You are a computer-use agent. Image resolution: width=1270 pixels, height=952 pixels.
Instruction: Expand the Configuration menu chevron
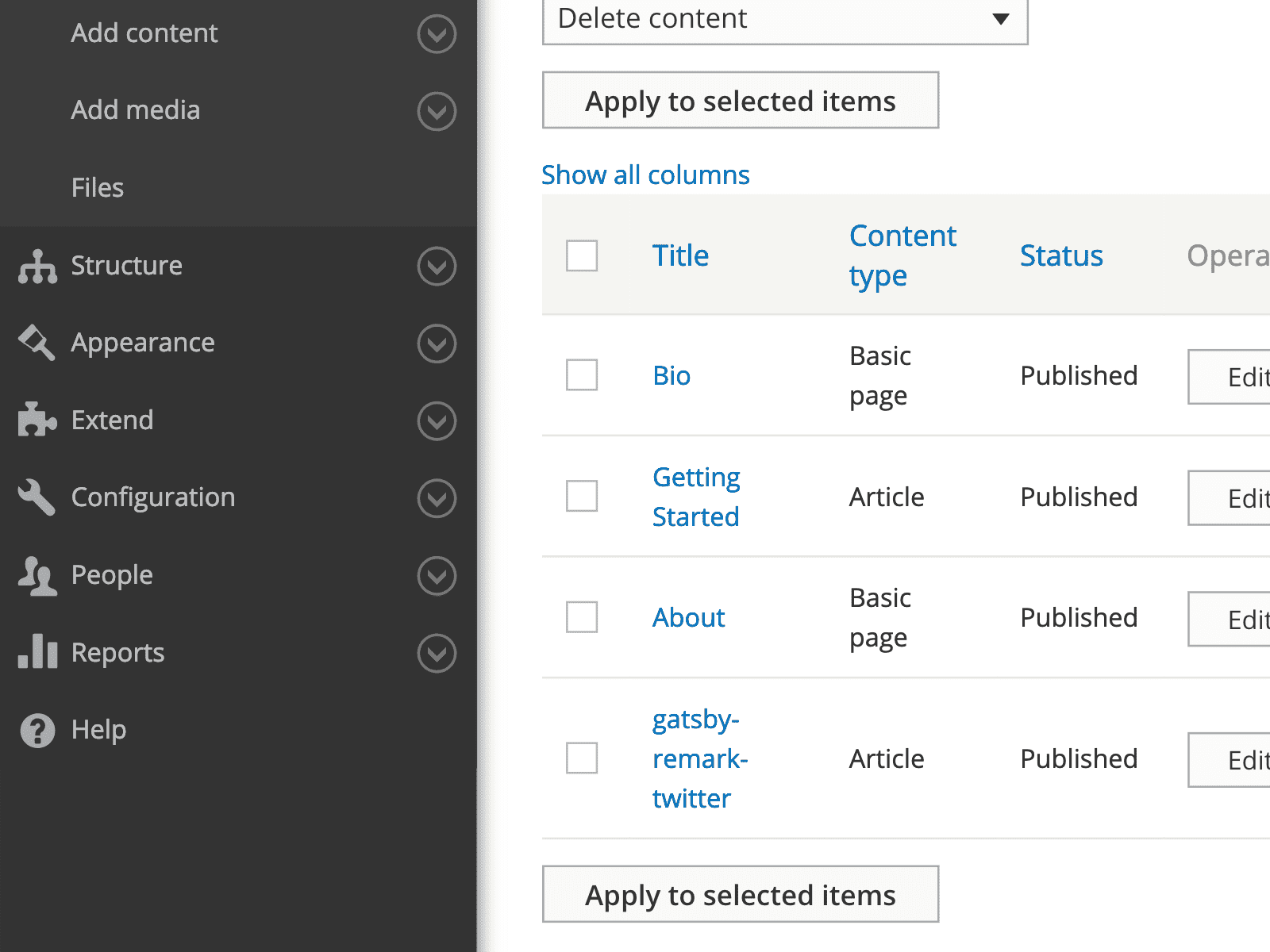437,498
